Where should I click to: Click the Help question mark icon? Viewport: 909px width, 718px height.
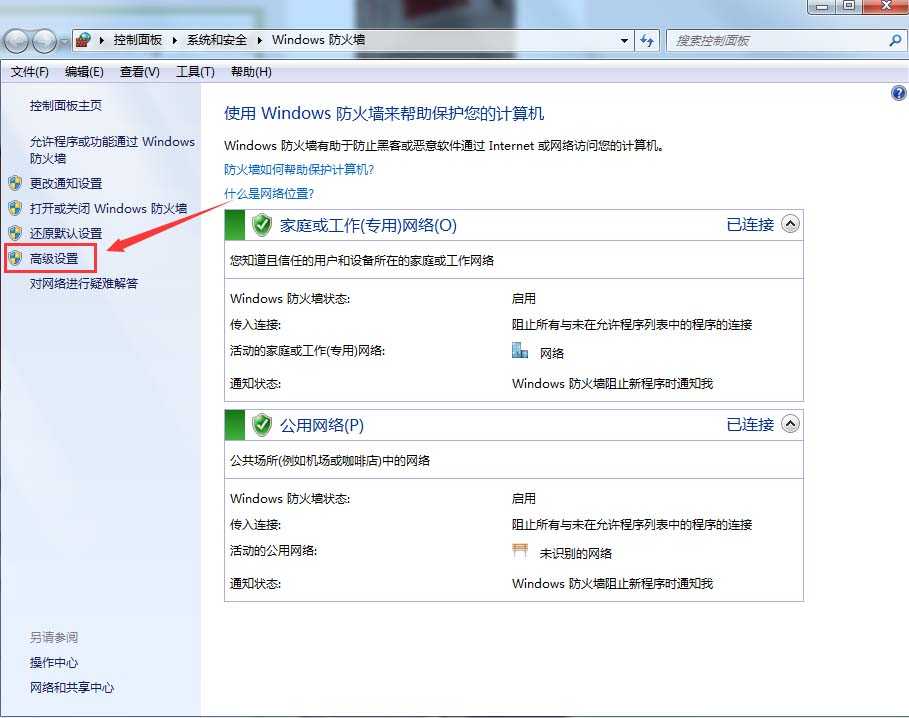click(897, 92)
